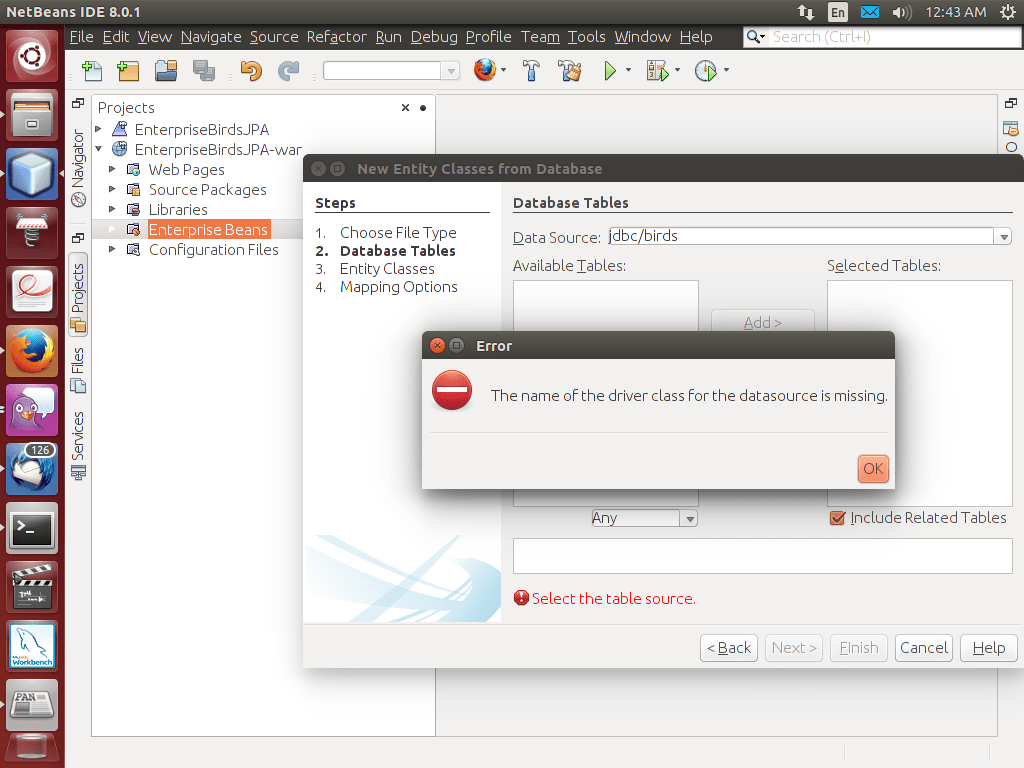The width and height of the screenshot is (1024, 768).
Task: Click the Cancel button in wizard
Action: 923,648
